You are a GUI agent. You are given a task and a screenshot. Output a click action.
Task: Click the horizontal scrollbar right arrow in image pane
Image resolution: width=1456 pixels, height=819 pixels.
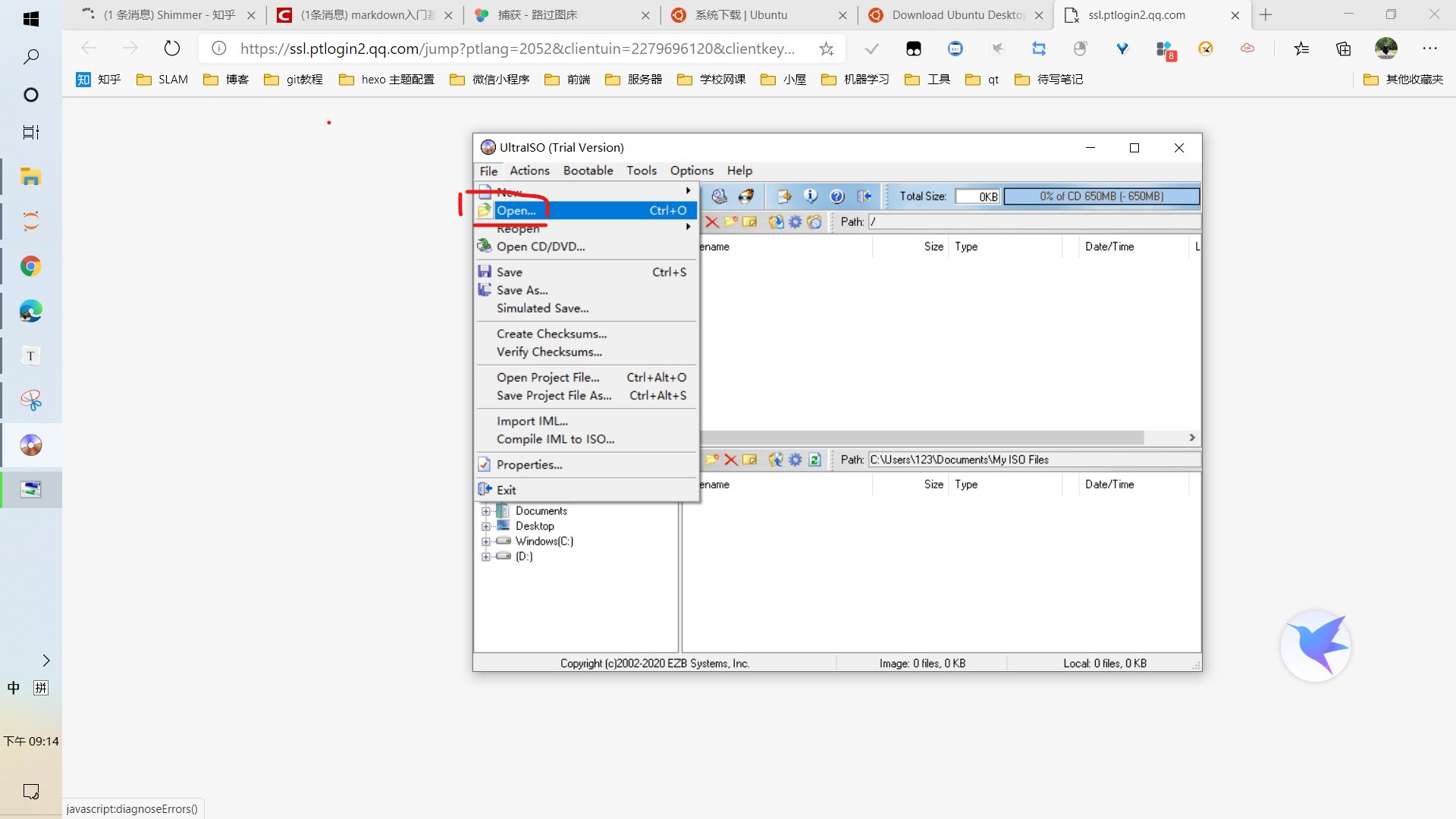click(1192, 438)
